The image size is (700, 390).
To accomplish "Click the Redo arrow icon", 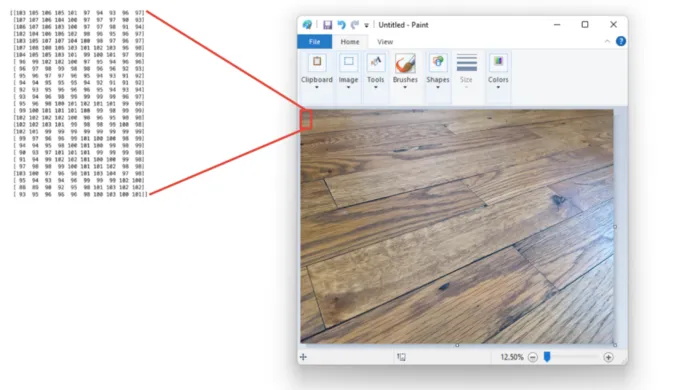I will [355, 25].
